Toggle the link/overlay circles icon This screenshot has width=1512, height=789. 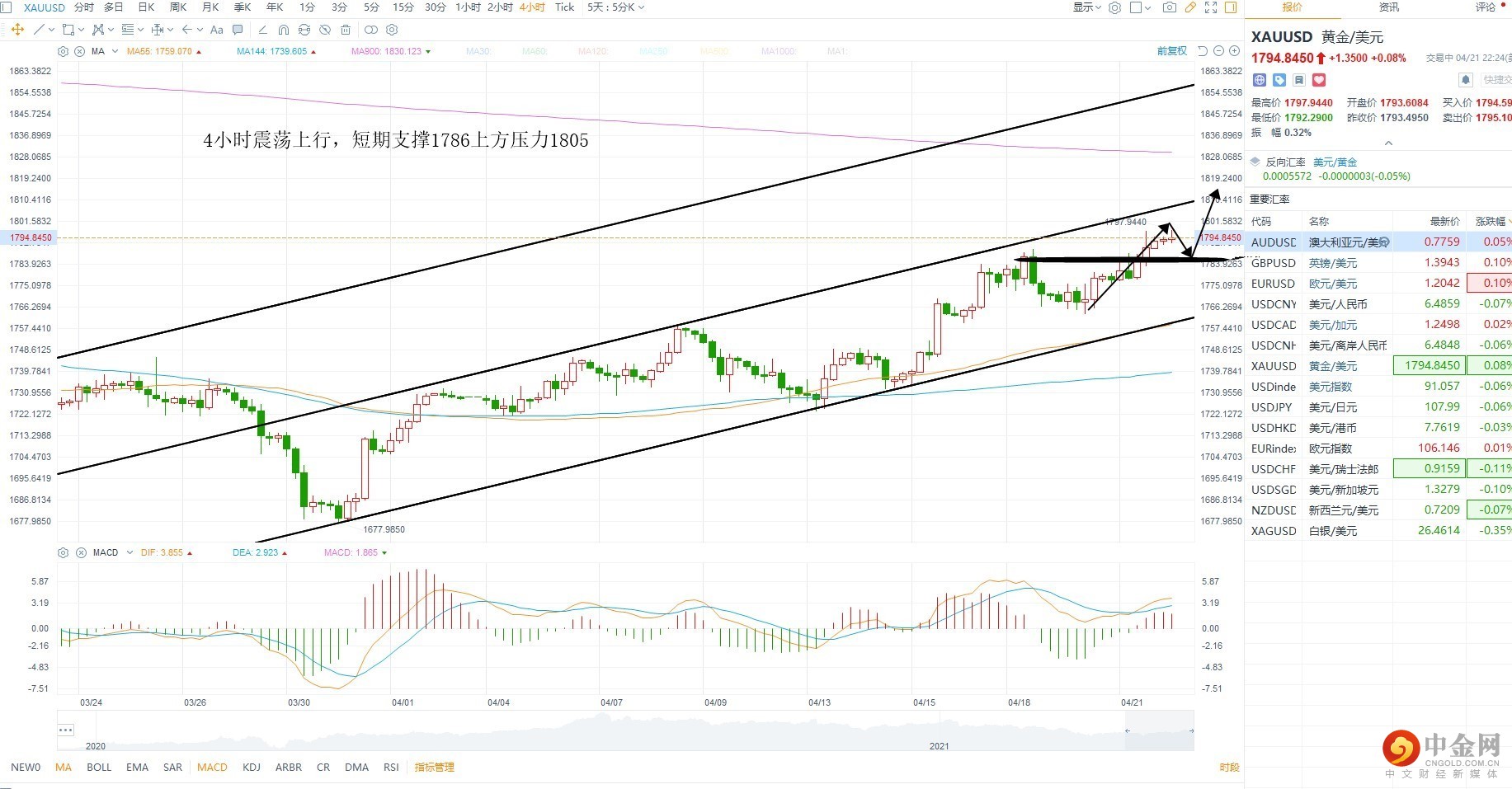click(371, 30)
